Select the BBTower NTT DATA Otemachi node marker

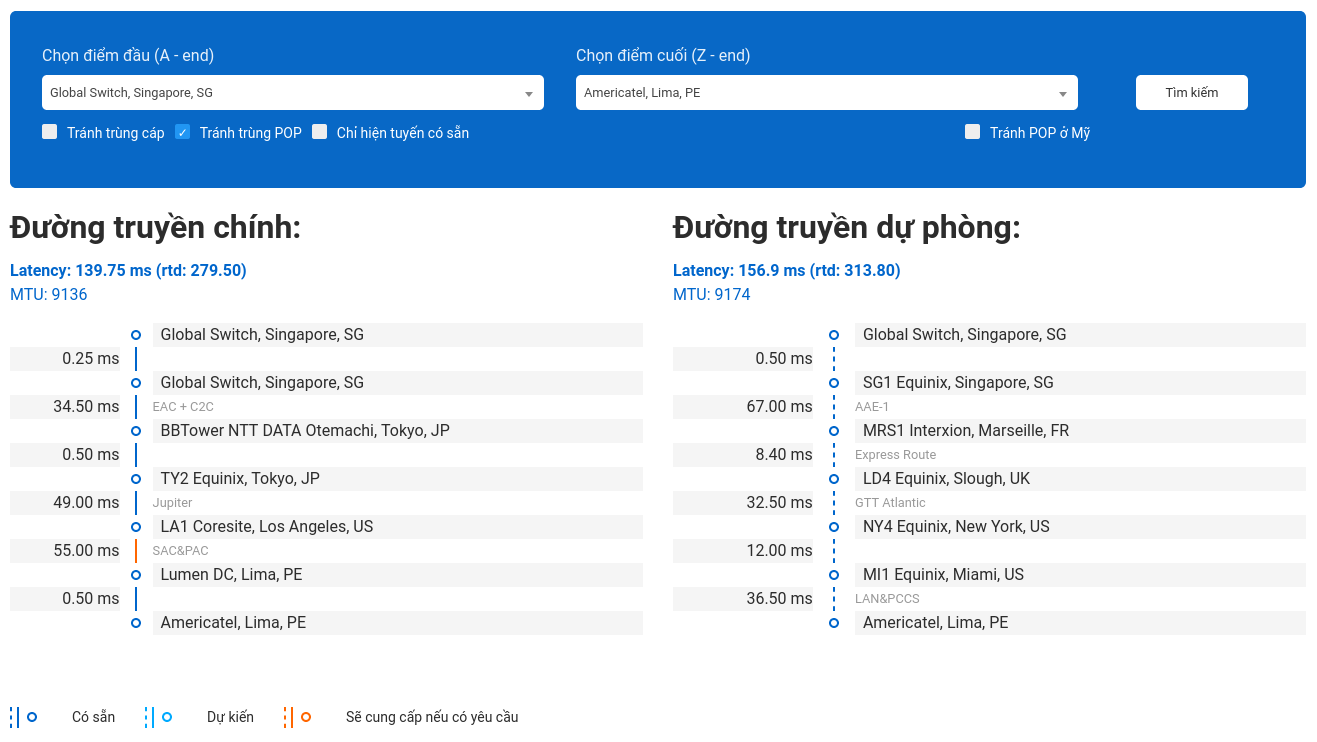pyautogui.click(x=136, y=430)
